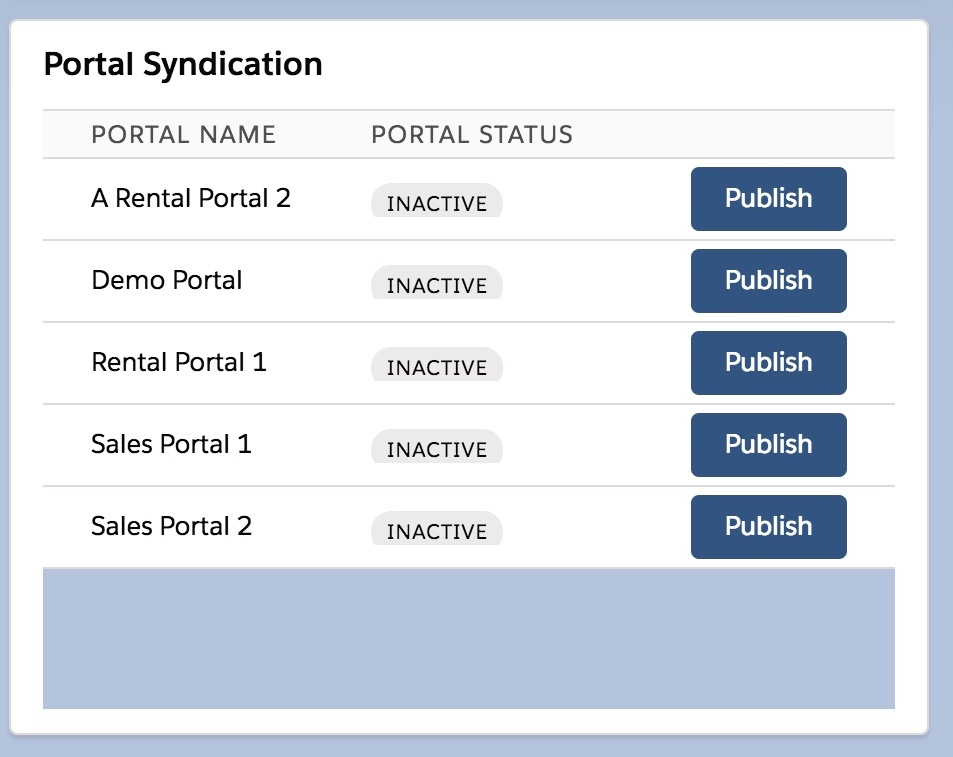Image resolution: width=953 pixels, height=757 pixels.
Task: Click Publish for Rental Portal 1
Action: coord(768,363)
